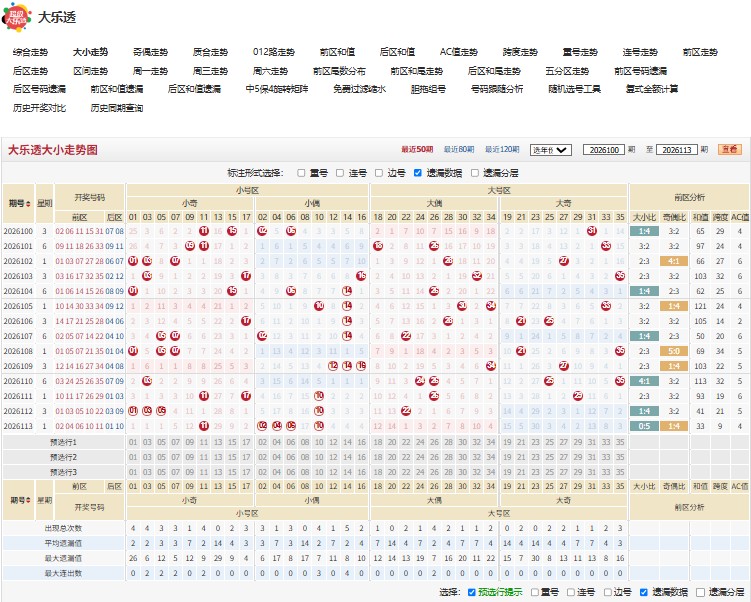751x602 pixels.
Task: Select number 11 in 预选行1
Action: (x=204, y=443)
